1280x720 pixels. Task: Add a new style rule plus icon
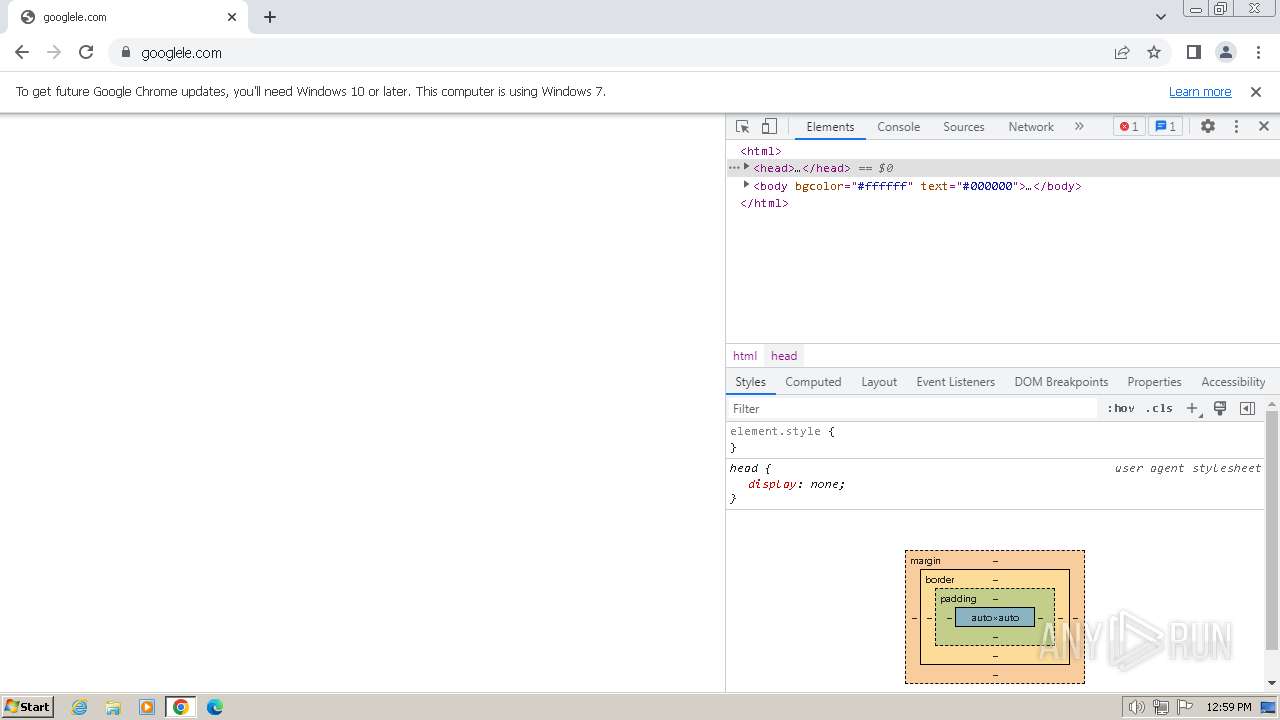pyautogui.click(x=1192, y=408)
